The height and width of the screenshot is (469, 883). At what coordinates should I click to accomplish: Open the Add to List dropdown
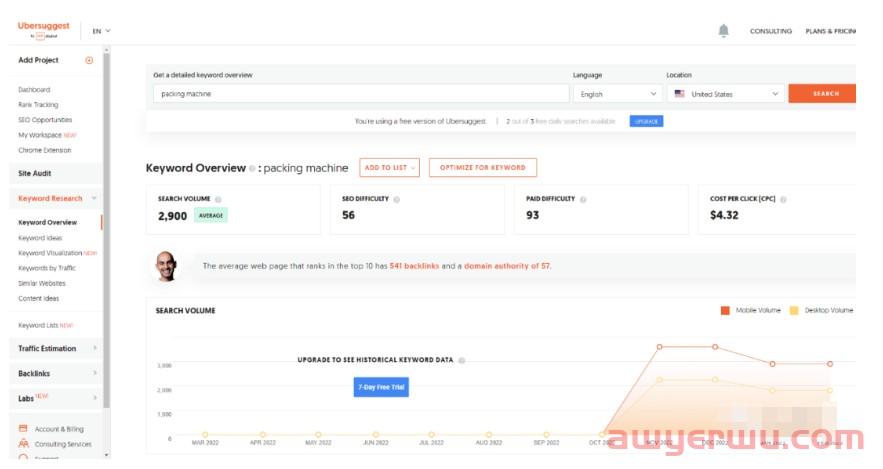point(389,168)
